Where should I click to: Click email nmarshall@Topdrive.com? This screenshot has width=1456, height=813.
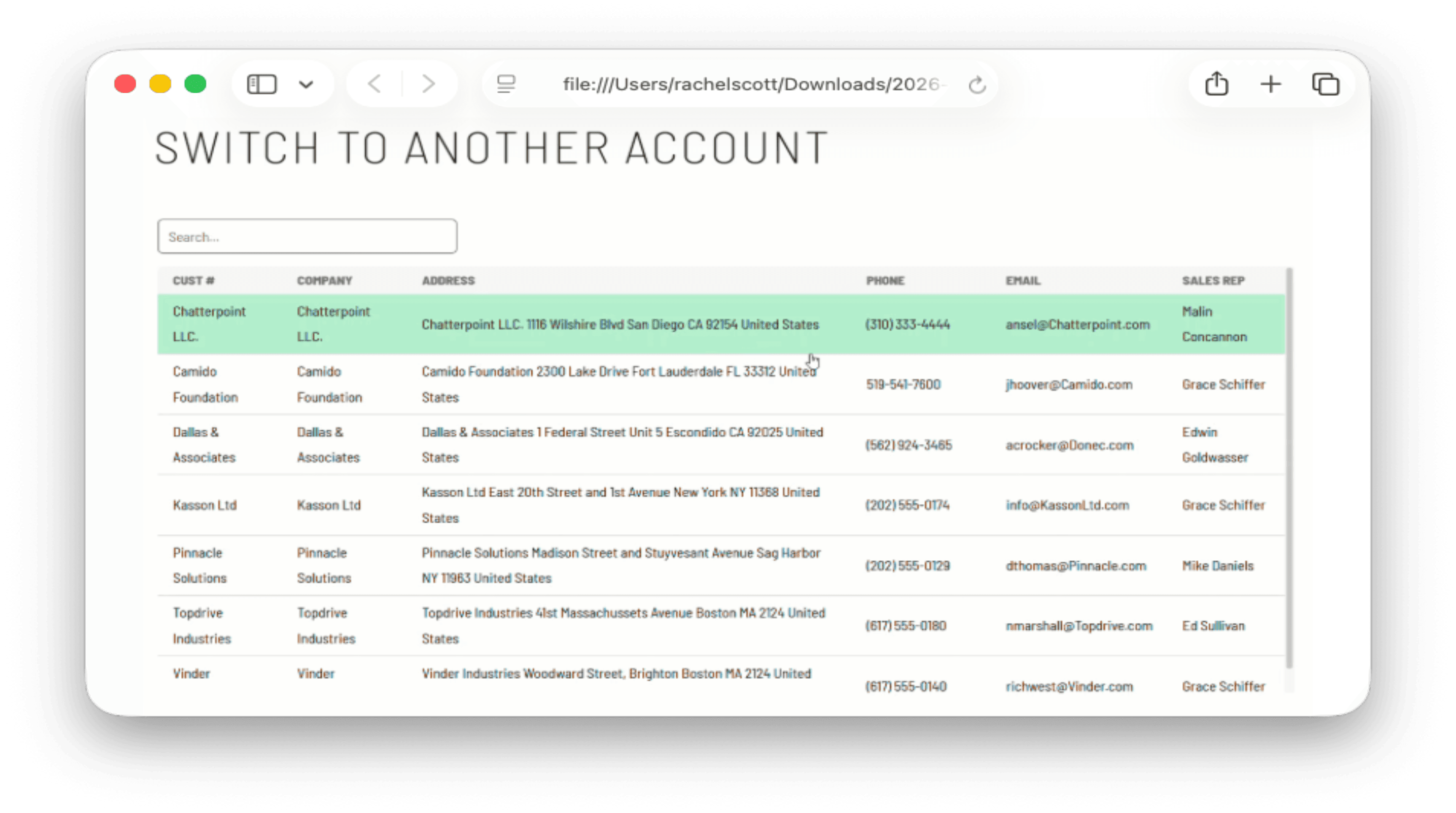pyautogui.click(x=1079, y=626)
